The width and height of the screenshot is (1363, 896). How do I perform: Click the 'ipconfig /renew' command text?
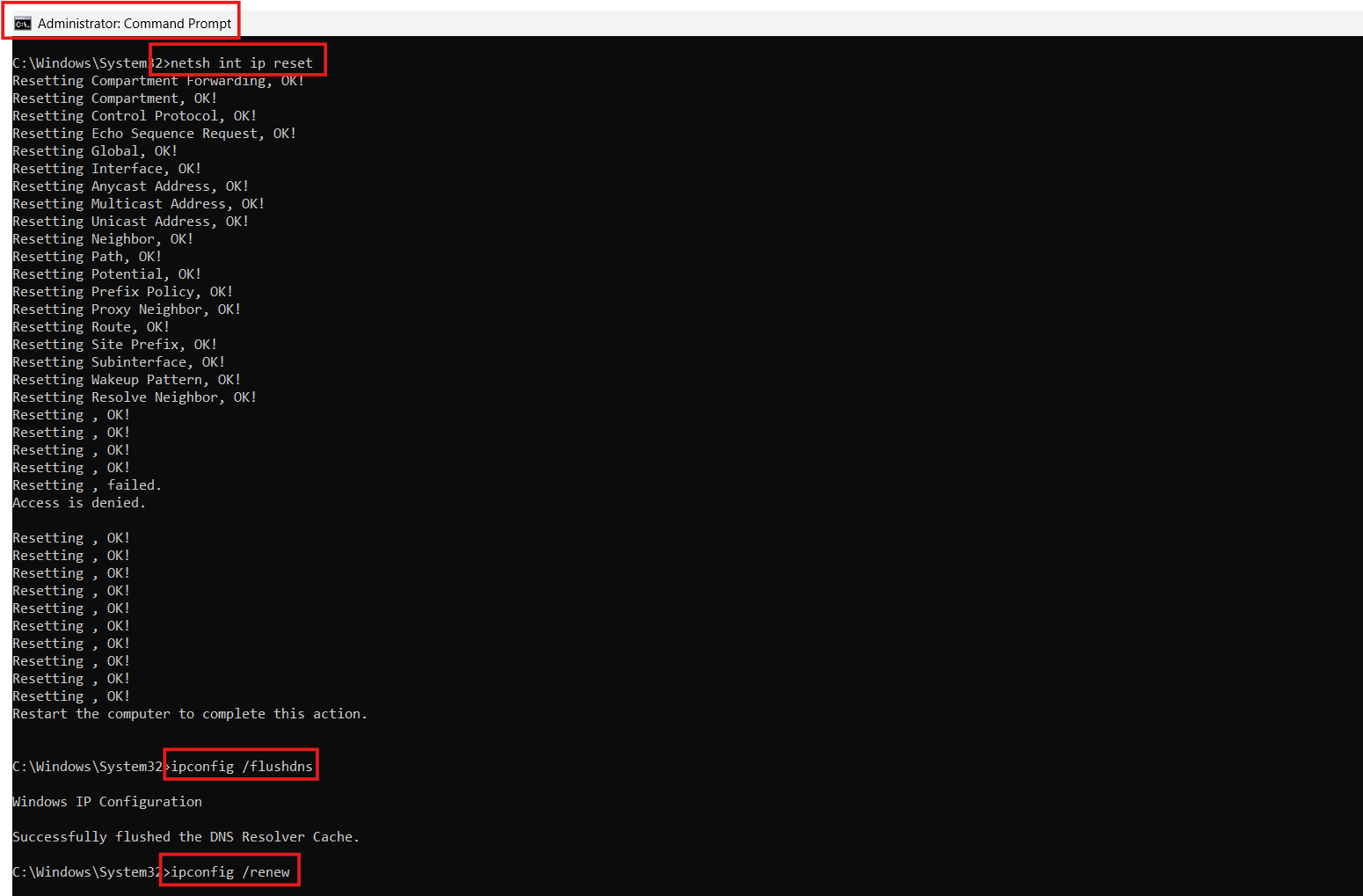229,871
